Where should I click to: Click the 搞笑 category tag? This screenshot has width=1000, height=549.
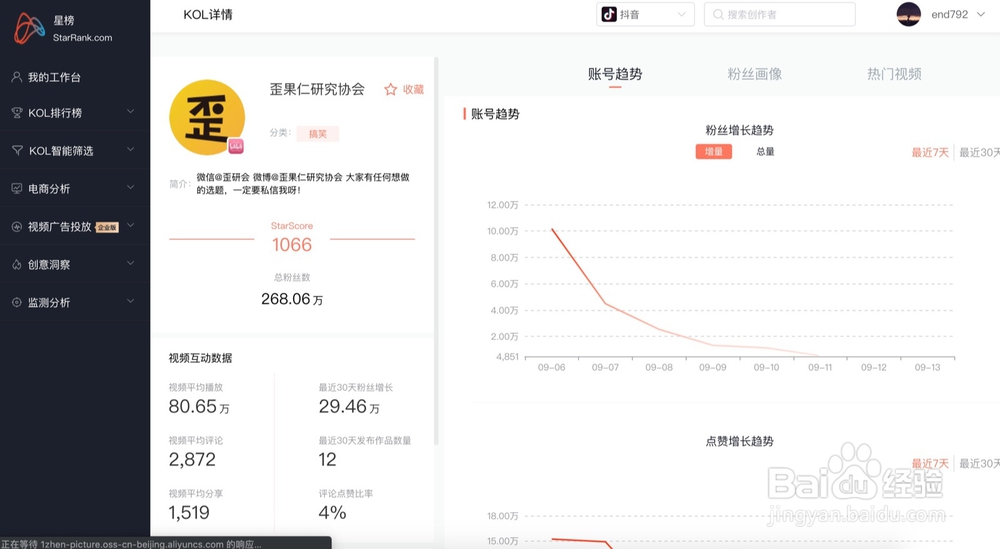click(x=318, y=134)
